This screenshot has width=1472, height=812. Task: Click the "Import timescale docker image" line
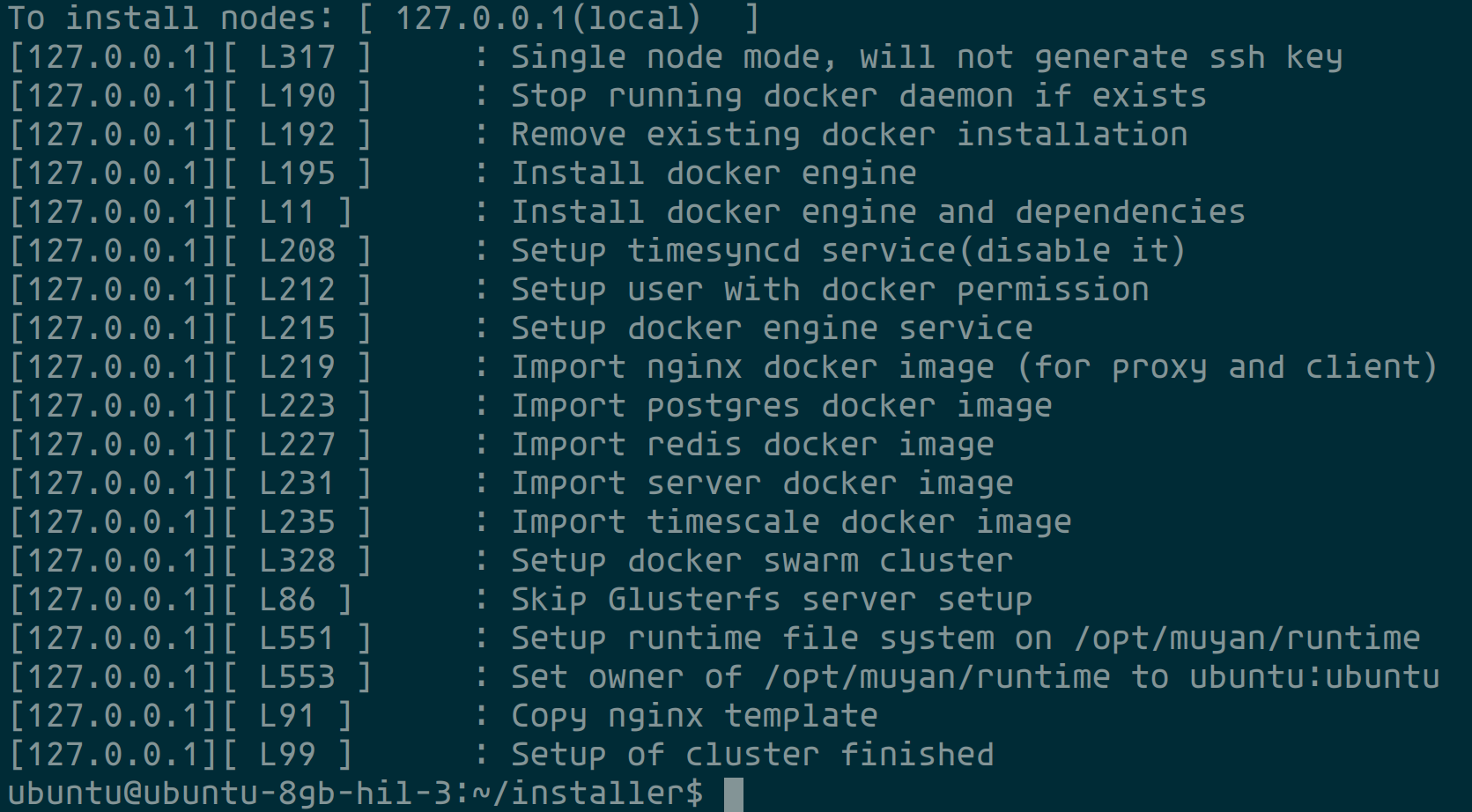(x=791, y=522)
